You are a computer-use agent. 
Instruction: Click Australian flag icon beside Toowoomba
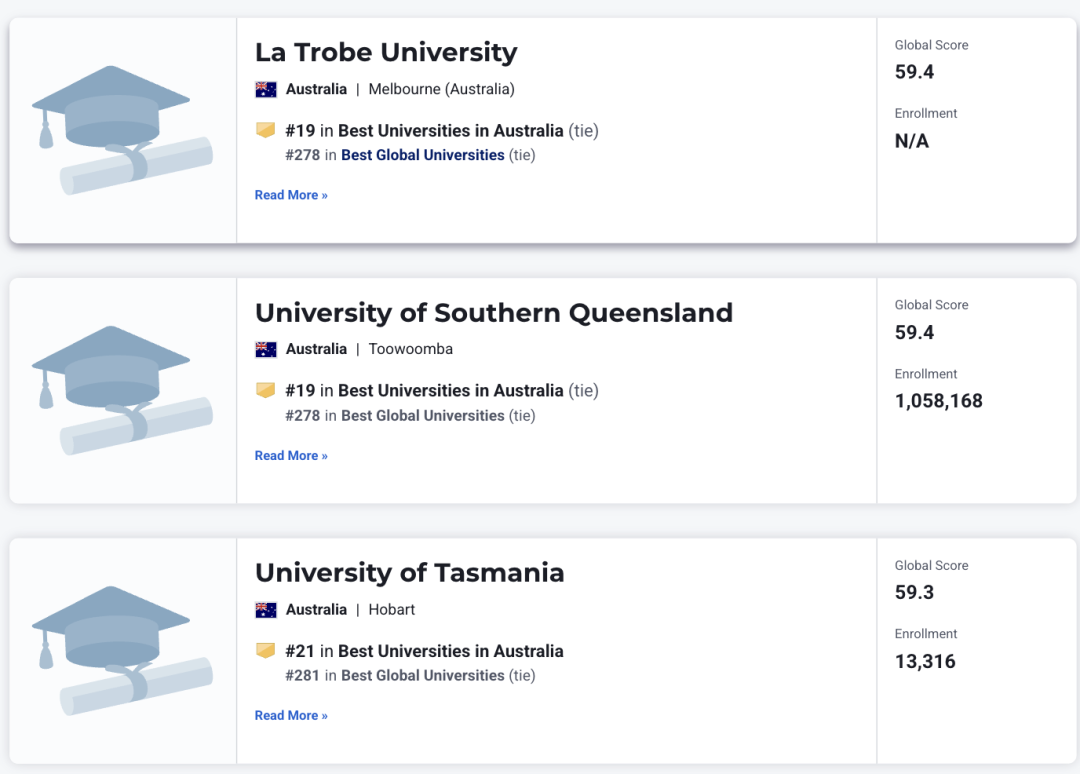pos(266,349)
